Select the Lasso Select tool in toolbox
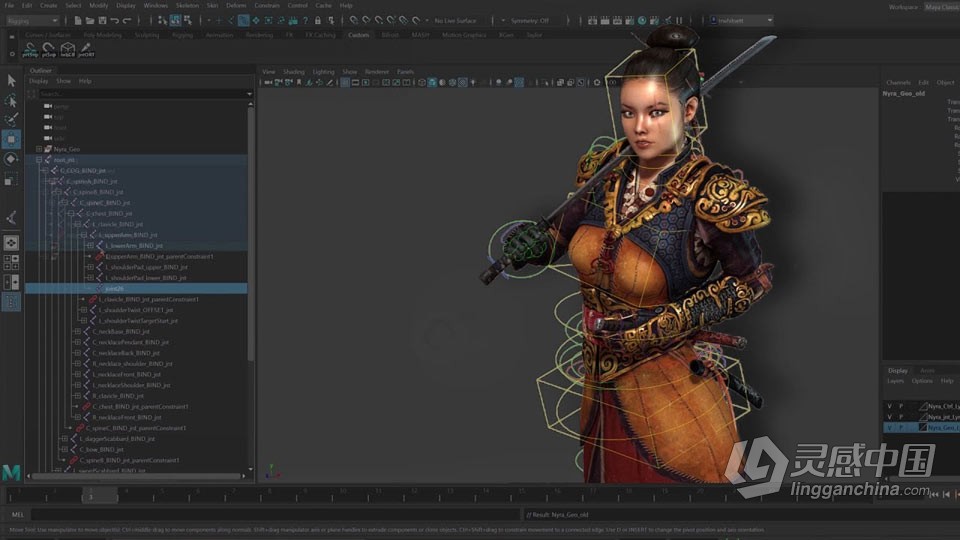Viewport: 960px width, 540px height. click(x=11, y=100)
